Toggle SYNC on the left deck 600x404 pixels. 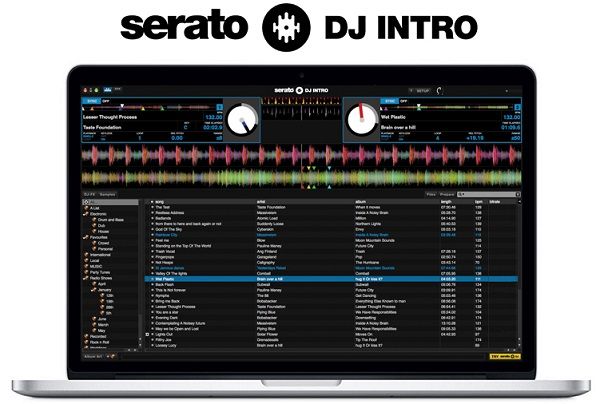[x=92, y=101]
